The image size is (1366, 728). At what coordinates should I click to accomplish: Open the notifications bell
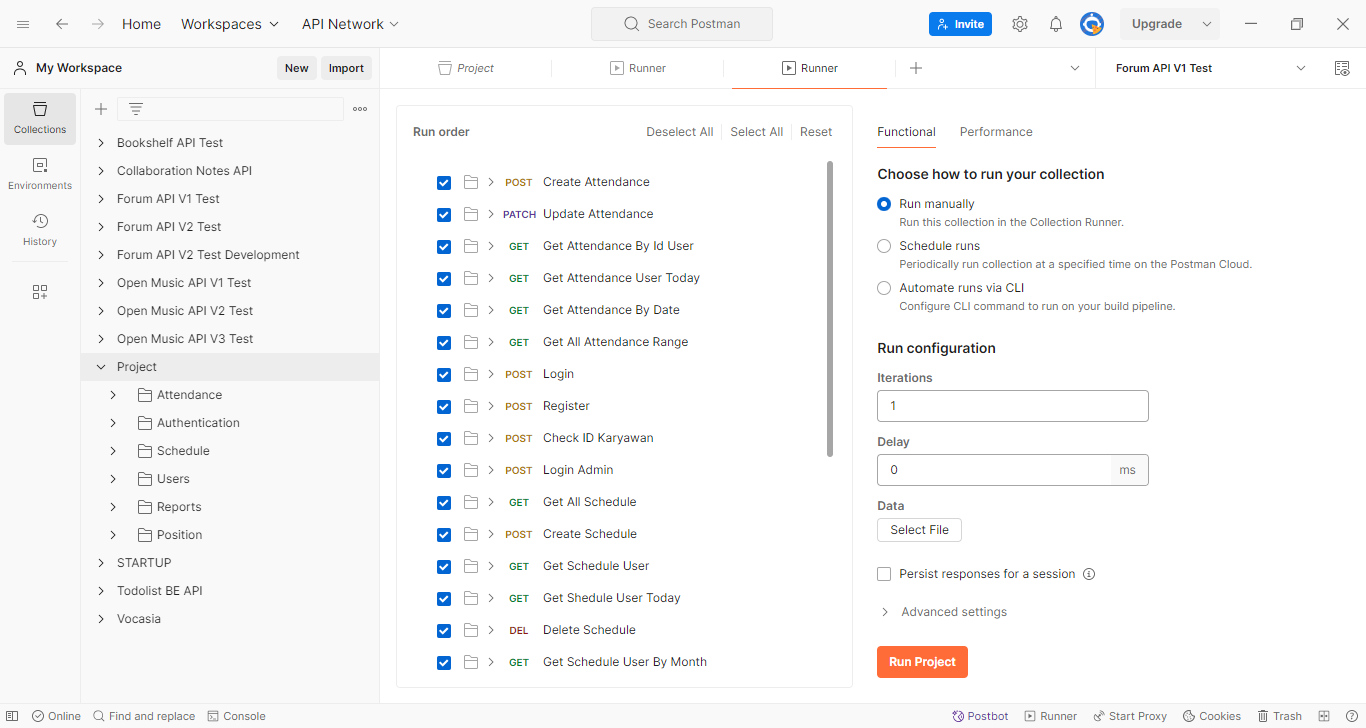1056,24
